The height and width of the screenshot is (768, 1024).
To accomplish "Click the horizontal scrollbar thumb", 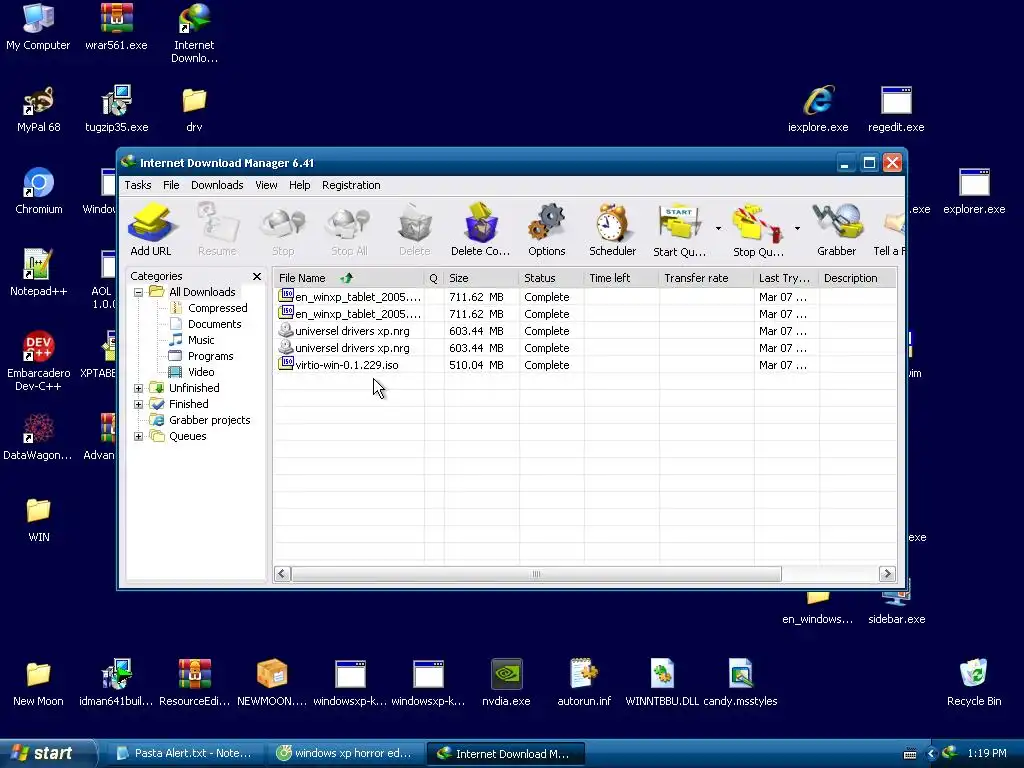I will point(536,574).
